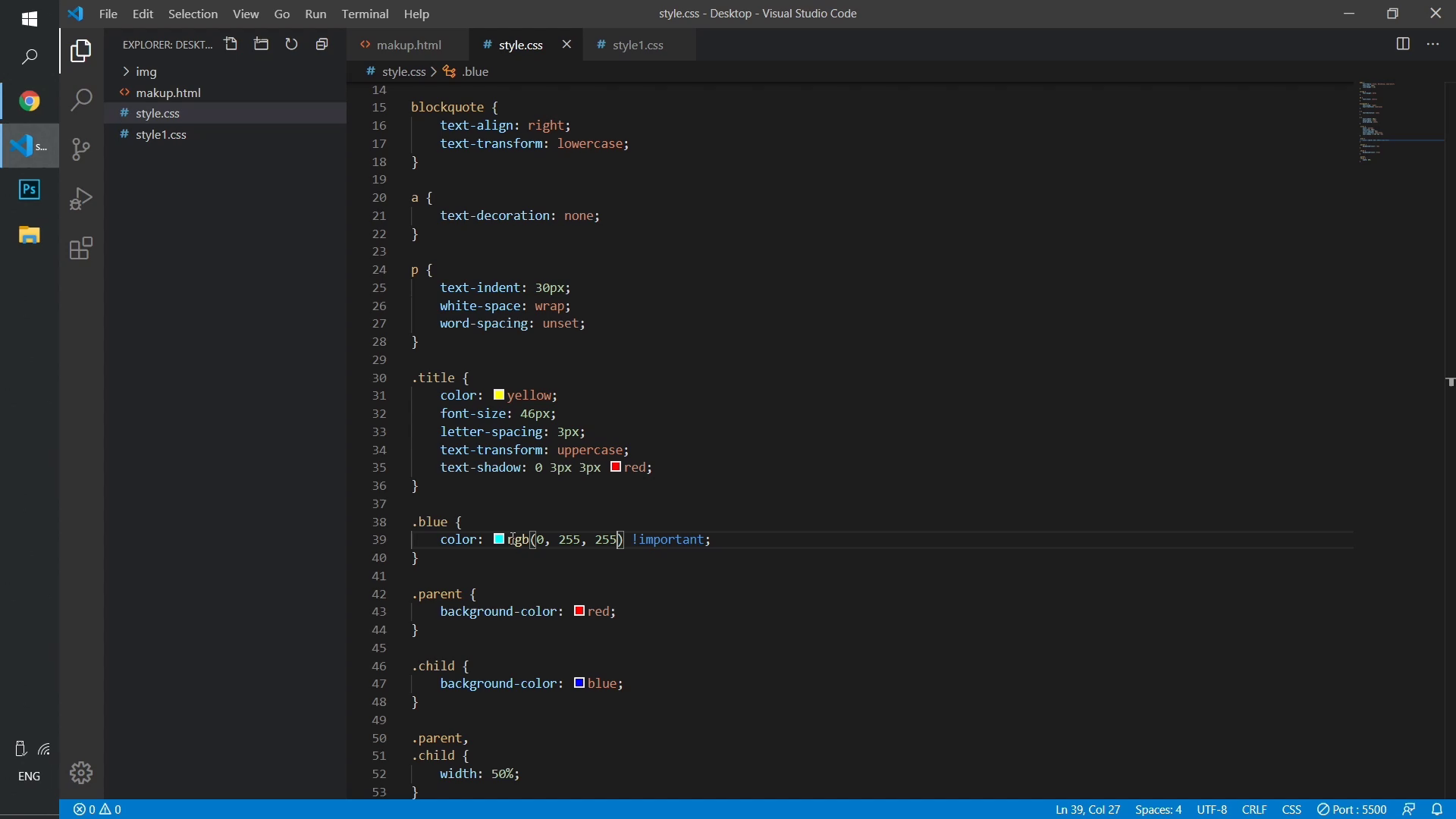Click the cyan rgb color swatch
This screenshot has height=819, width=1456.
coord(499,539)
